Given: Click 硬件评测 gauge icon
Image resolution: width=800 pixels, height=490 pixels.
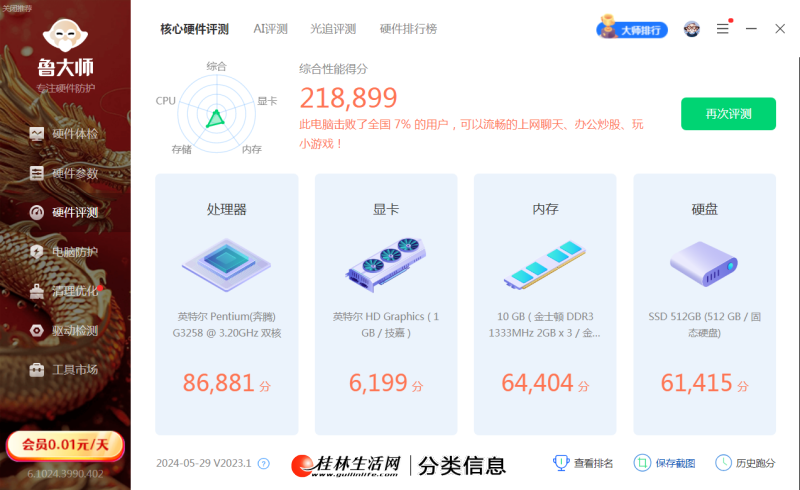Looking at the screenshot, I should (37, 212).
